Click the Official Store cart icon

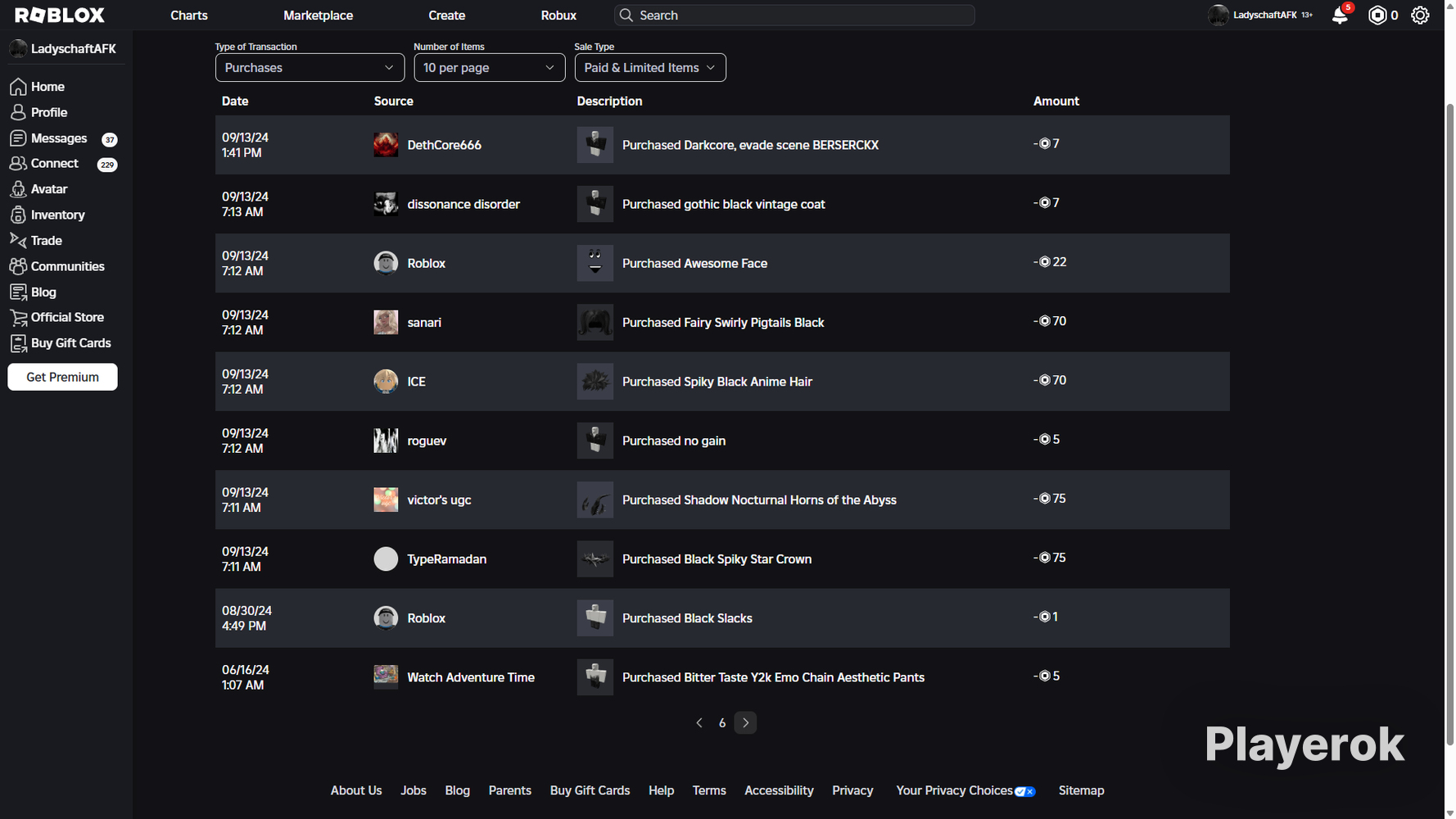pyautogui.click(x=18, y=318)
